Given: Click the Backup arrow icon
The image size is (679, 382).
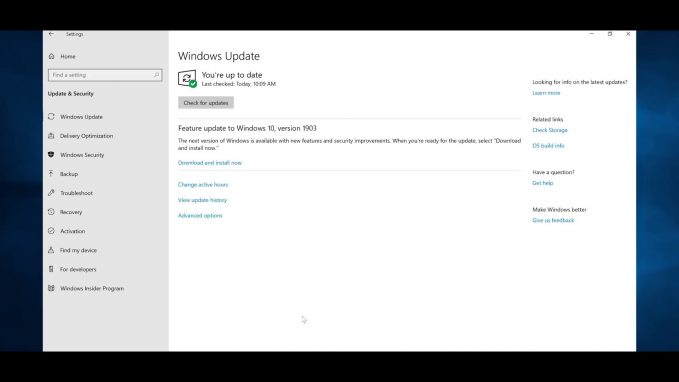Looking at the screenshot, I should click(x=51, y=174).
